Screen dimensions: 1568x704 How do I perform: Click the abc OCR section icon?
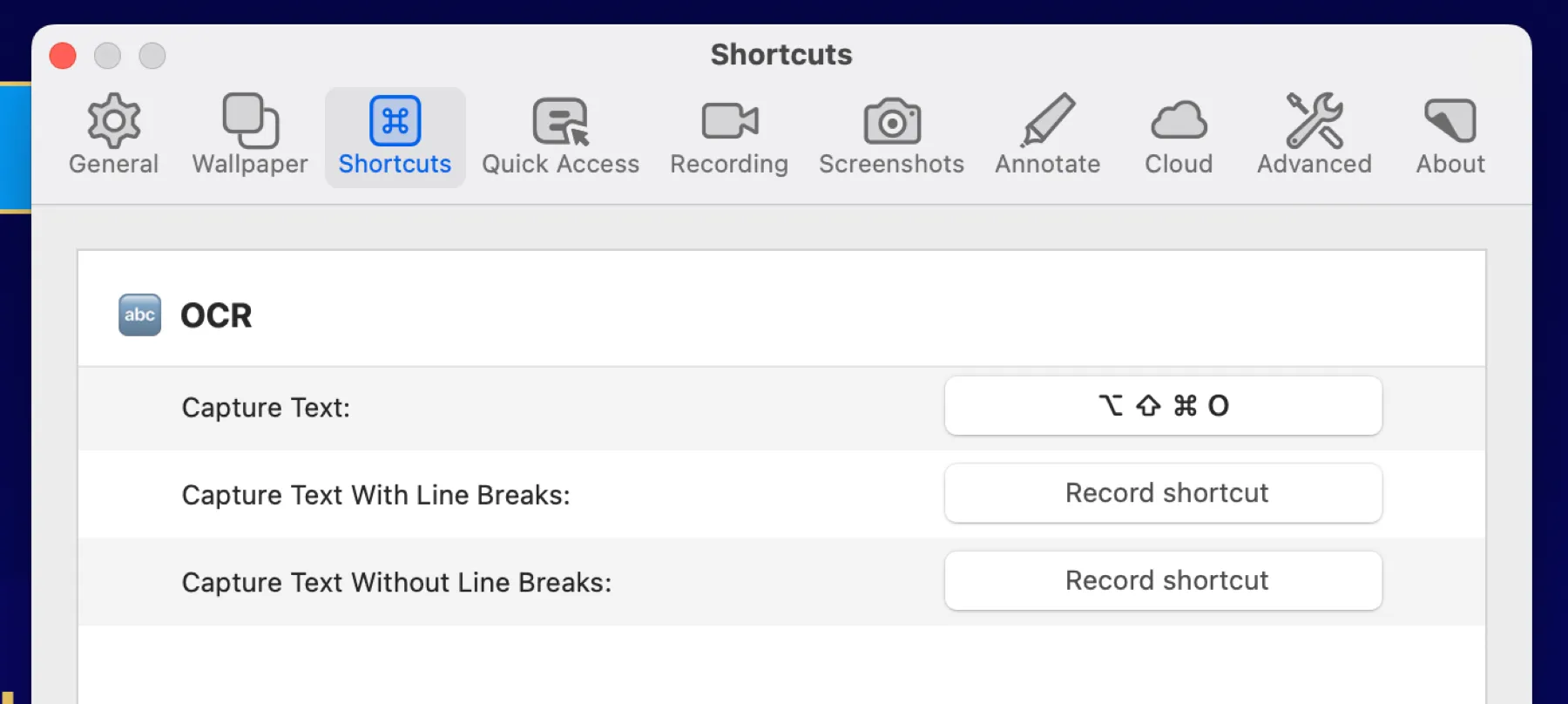(x=139, y=315)
